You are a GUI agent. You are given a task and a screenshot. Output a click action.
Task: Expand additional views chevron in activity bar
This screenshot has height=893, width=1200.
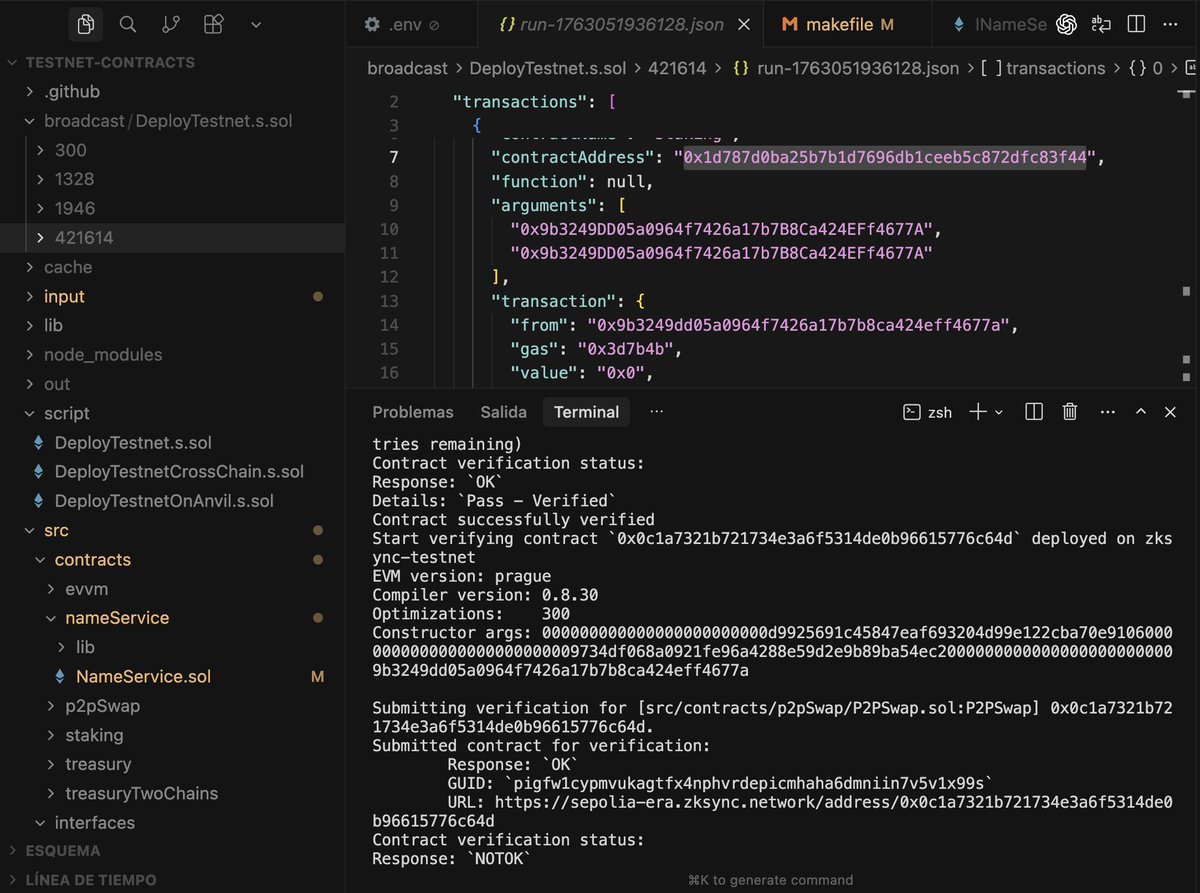[x=256, y=24]
